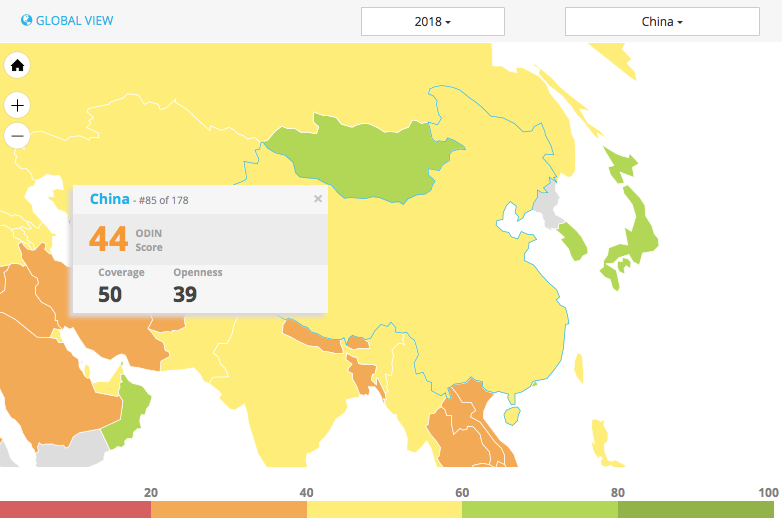Click the globe icon beside Global View
Viewport: 782px width, 518px height.
coord(27,20)
